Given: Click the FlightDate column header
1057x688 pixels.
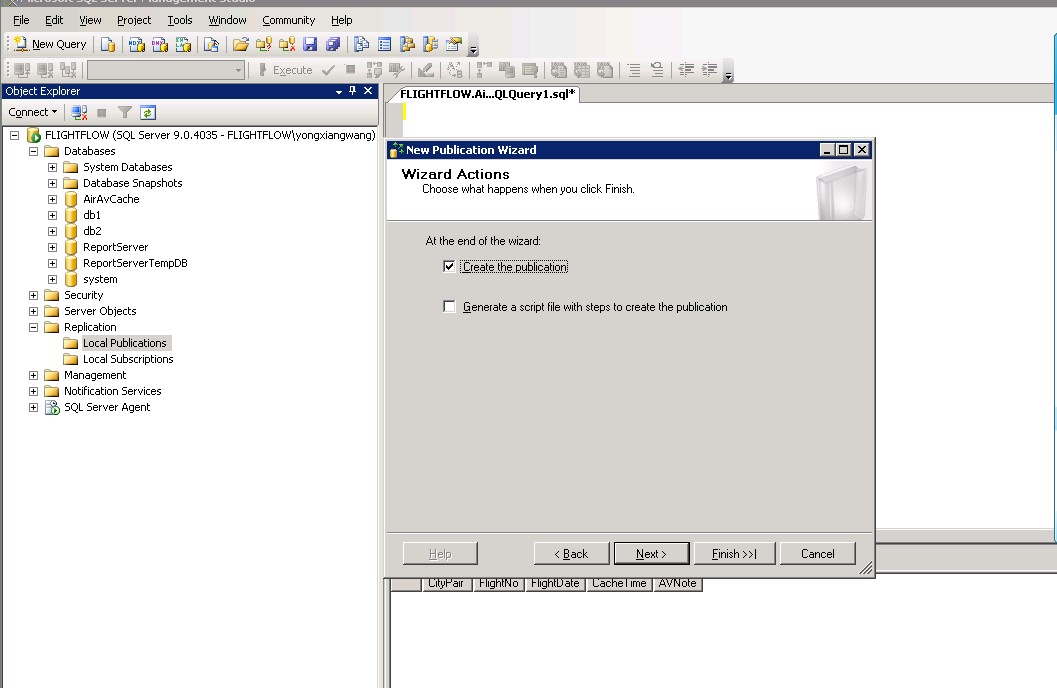Looking at the screenshot, I should pyautogui.click(x=555, y=583).
